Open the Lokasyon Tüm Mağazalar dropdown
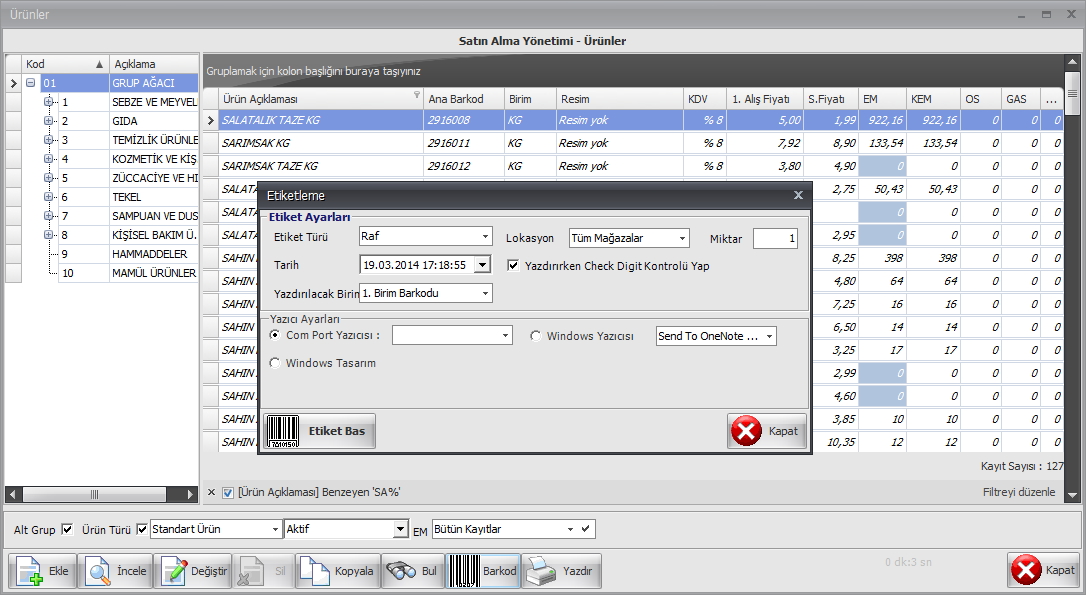 pyautogui.click(x=629, y=238)
